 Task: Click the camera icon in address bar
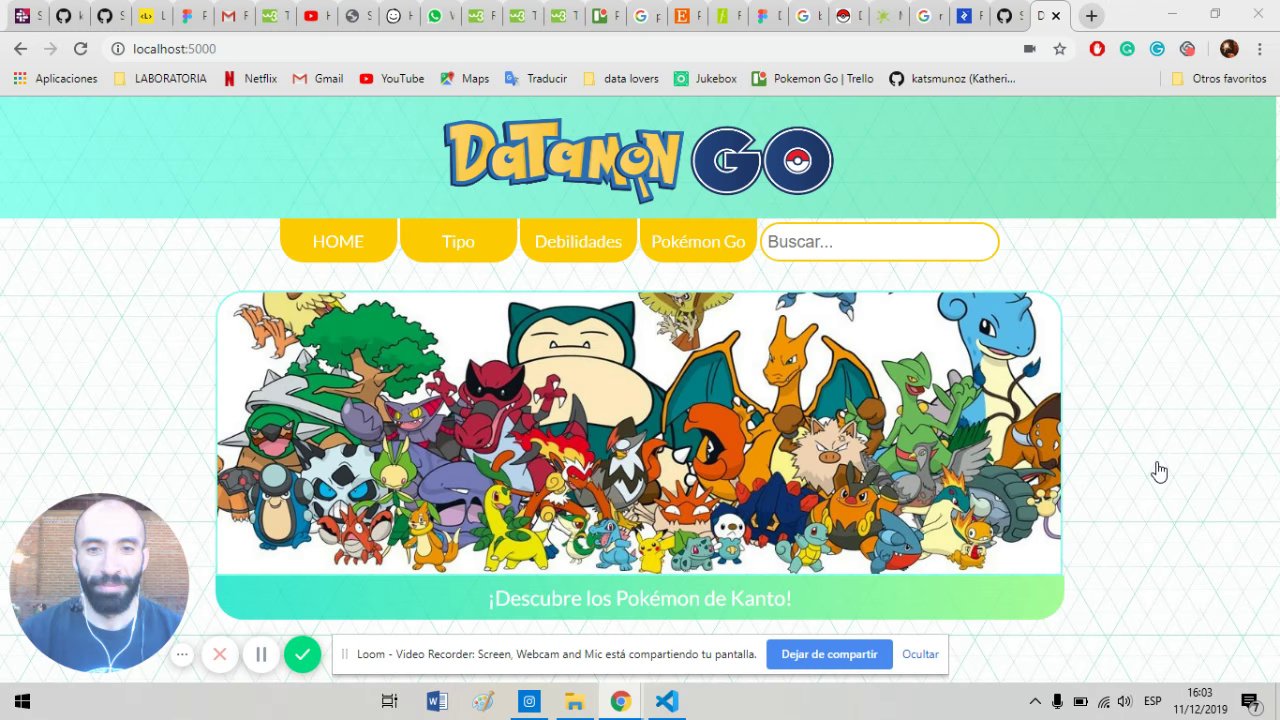(1030, 49)
